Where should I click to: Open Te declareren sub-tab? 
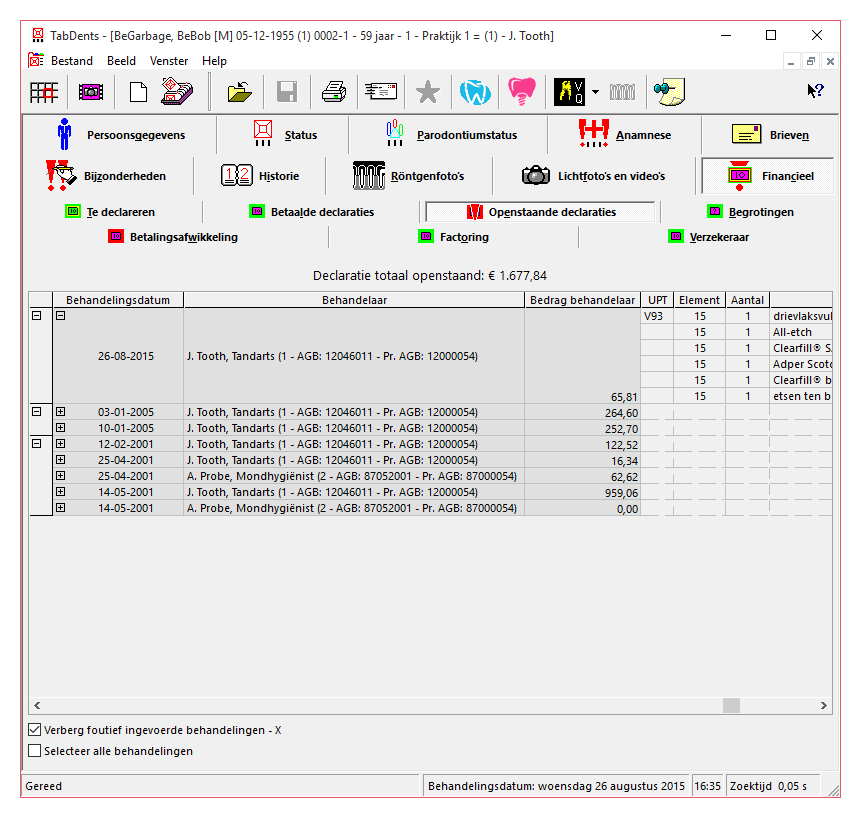(x=110, y=212)
